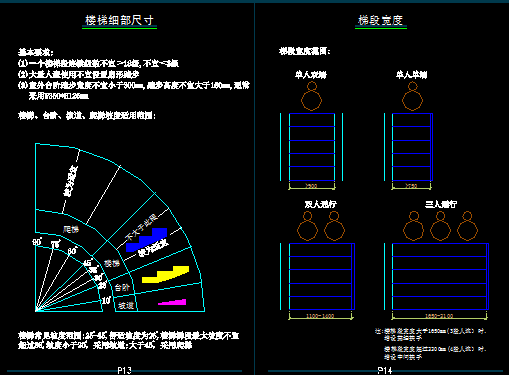Select the person outline above the top-left stair
The height and width of the screenshot is (375, 509).
[x=312, y=96]
